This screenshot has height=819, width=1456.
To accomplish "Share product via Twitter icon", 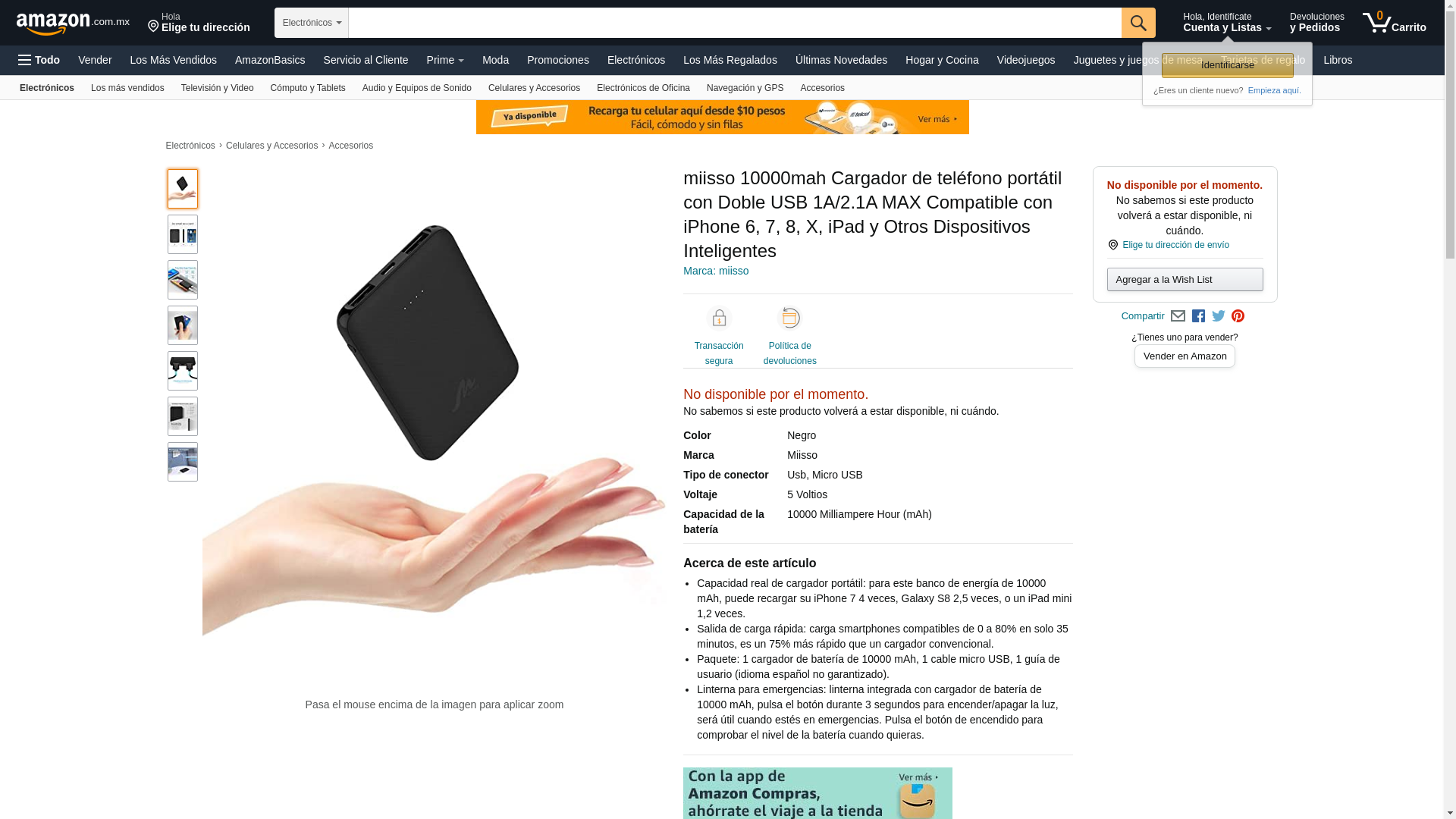I will click(x=1219, y=316).
